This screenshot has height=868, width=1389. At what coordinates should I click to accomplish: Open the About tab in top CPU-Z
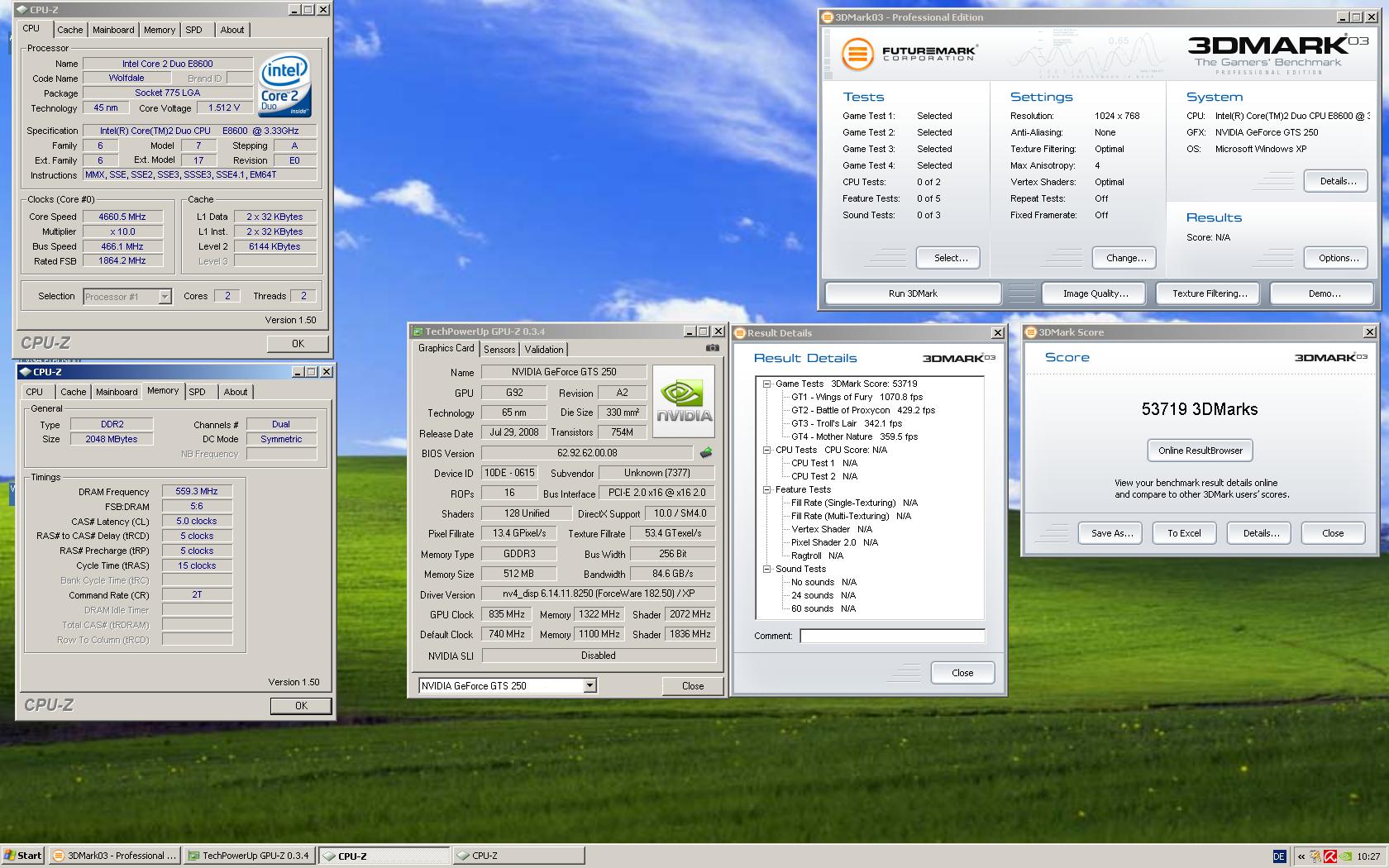pyautogui.click(x=232, y=30)
